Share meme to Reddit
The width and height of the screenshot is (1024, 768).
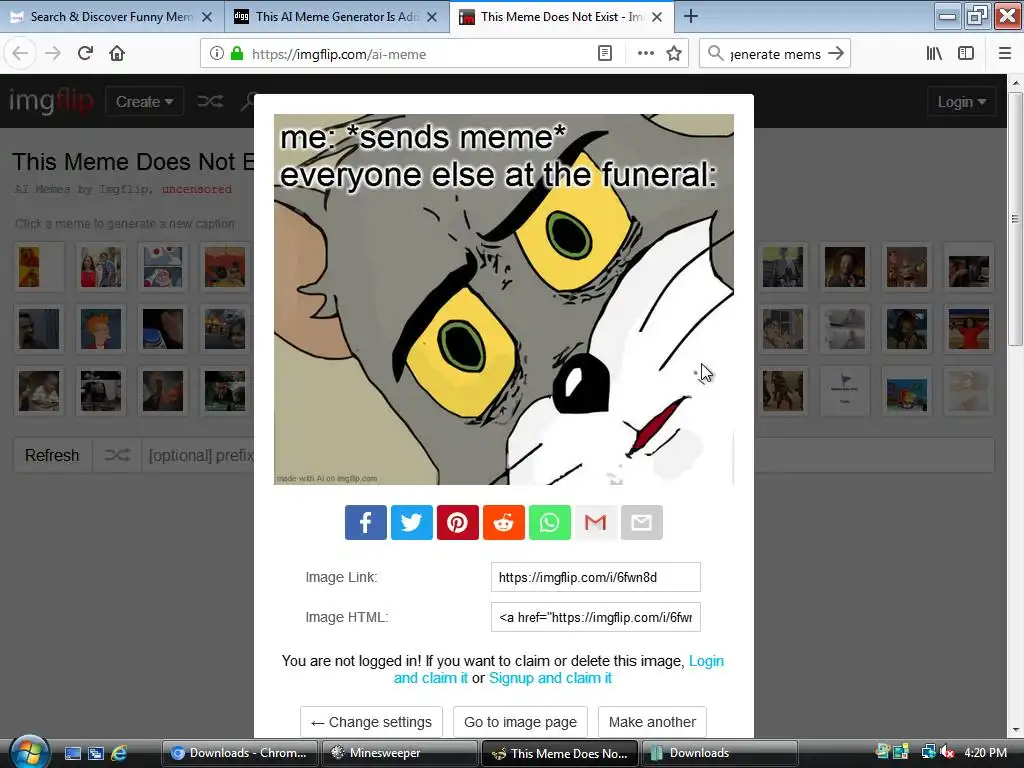[504, 522]
